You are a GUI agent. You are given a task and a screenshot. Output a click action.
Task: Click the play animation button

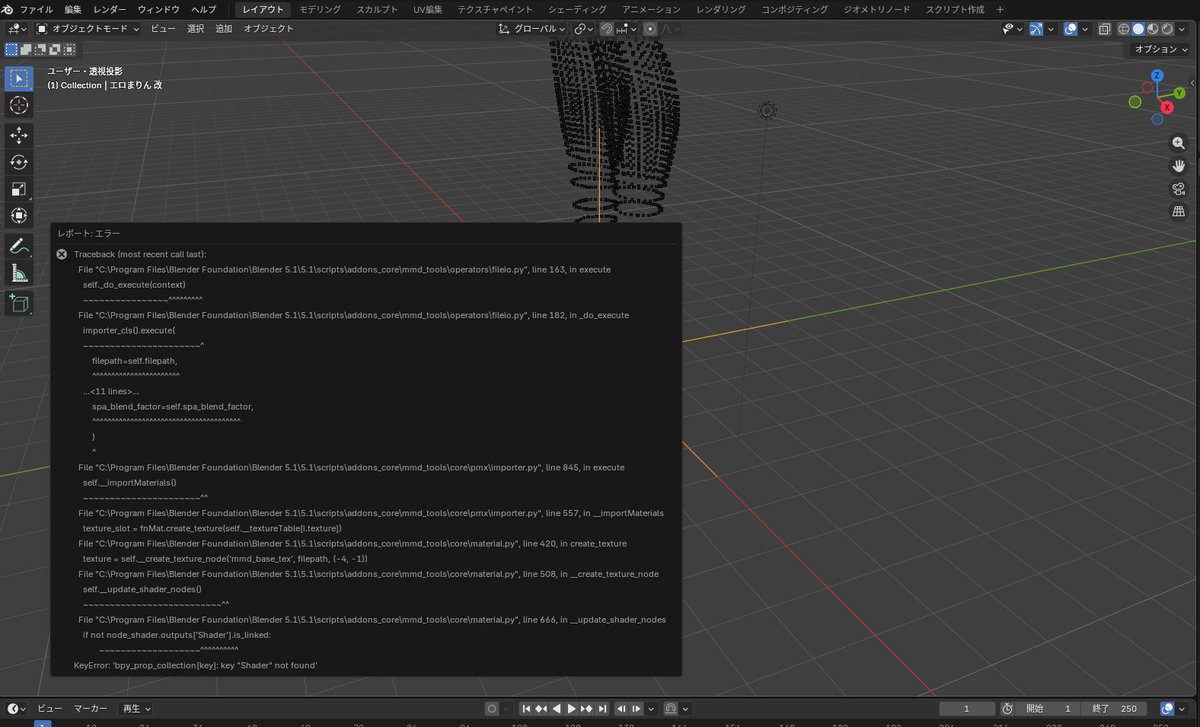[572, 708]
